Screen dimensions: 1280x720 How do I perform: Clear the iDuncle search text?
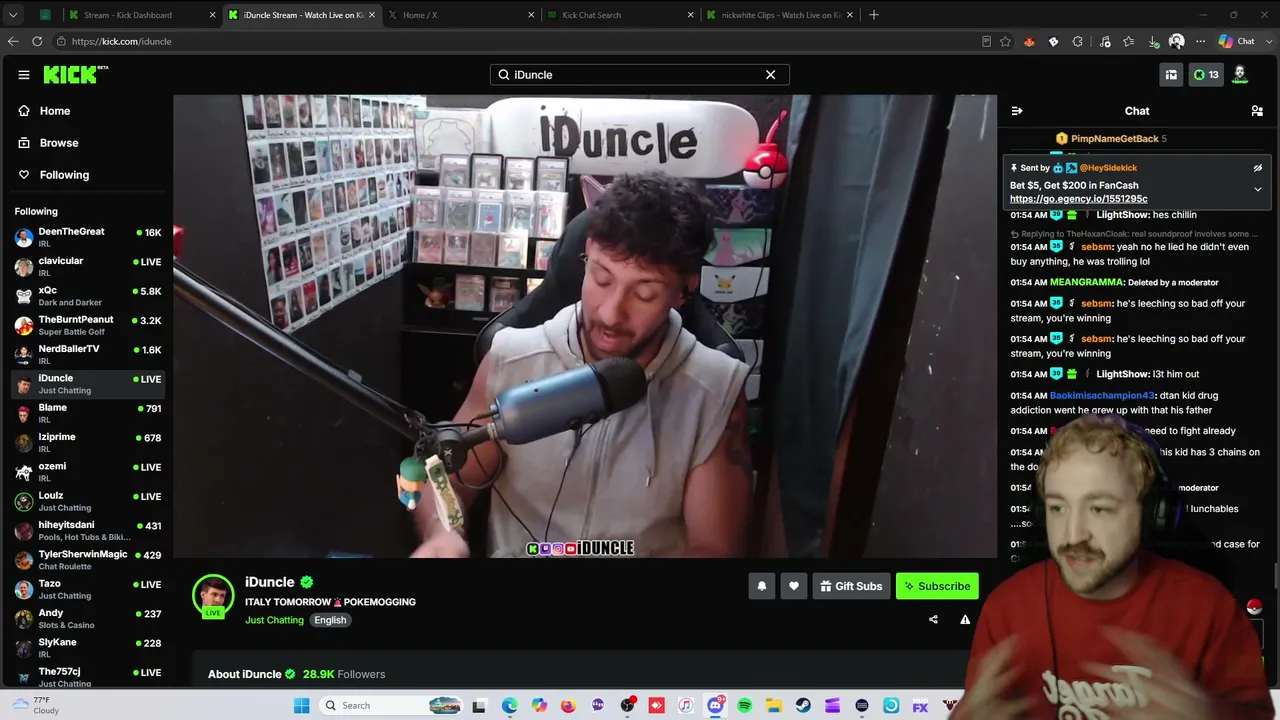[x=770, y=75]
